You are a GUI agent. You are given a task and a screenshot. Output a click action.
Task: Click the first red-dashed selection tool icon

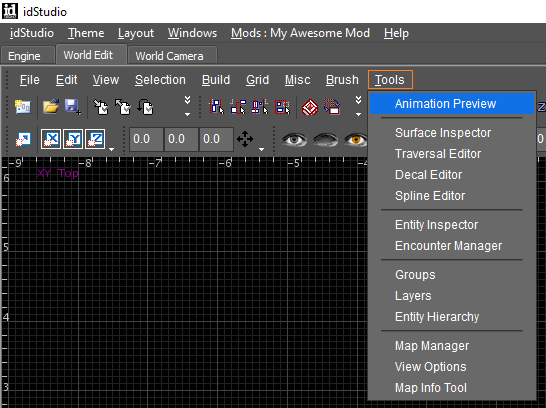coord(216,107)
